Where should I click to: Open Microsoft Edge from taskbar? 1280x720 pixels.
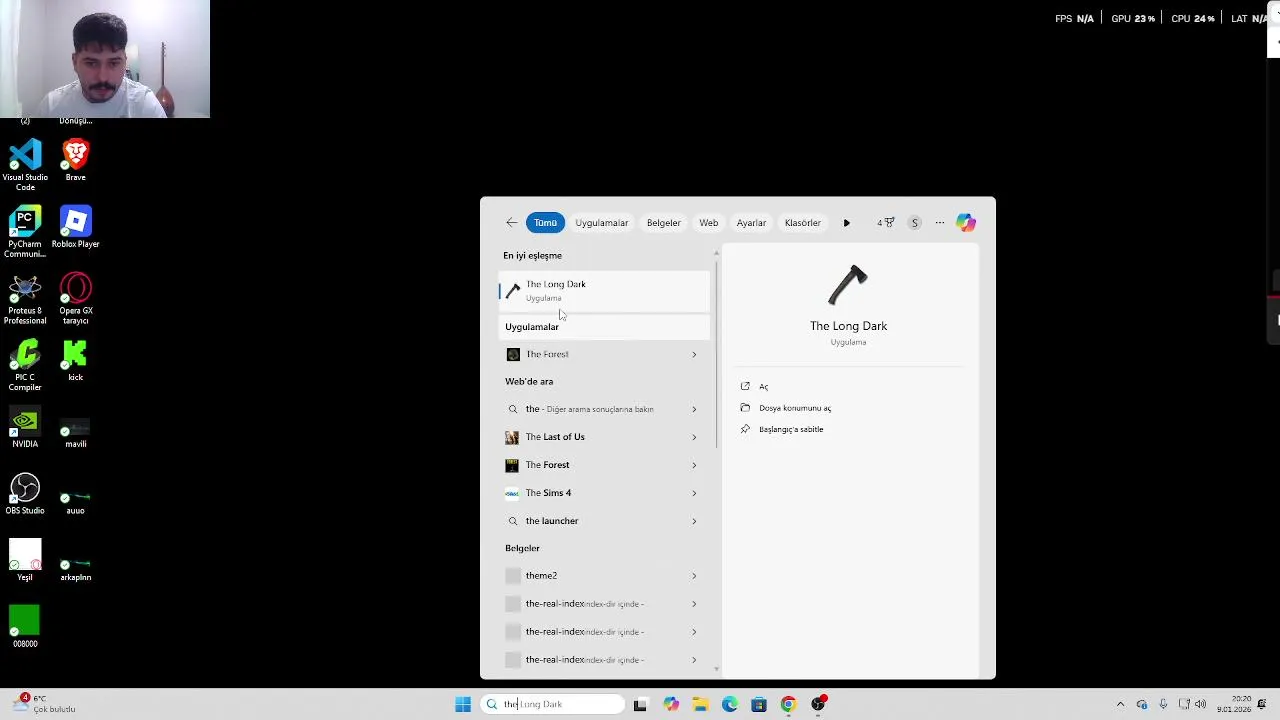[x=730, y=704]
